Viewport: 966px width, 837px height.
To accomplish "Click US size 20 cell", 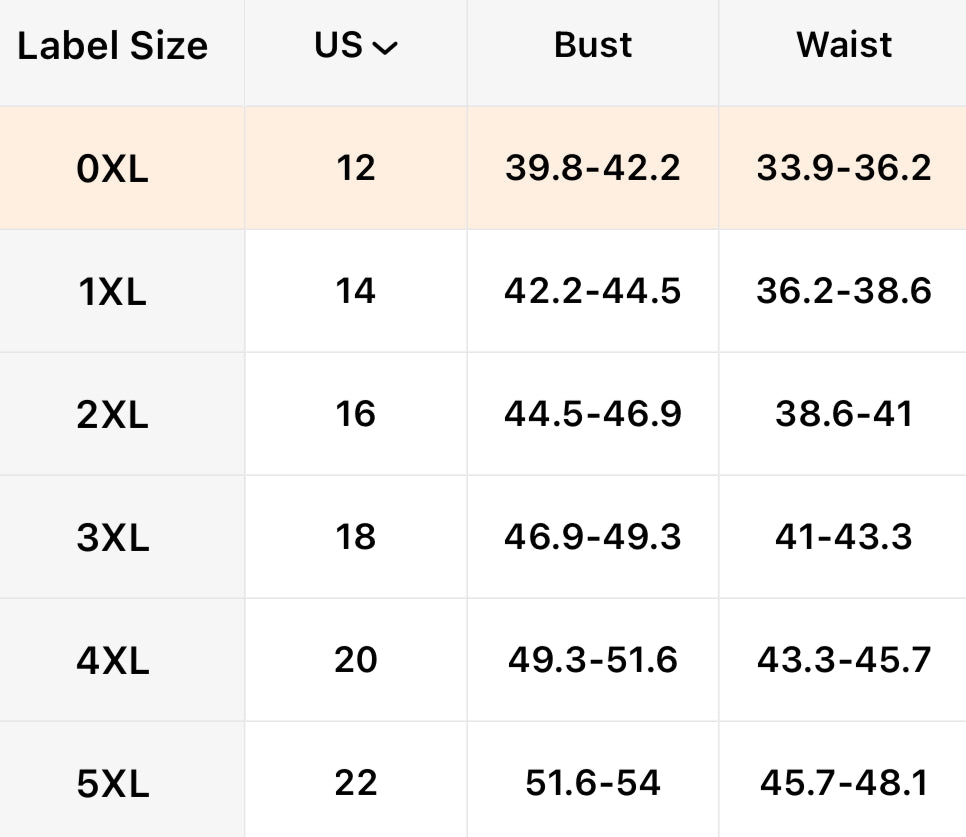I will [x=355, y=660].
